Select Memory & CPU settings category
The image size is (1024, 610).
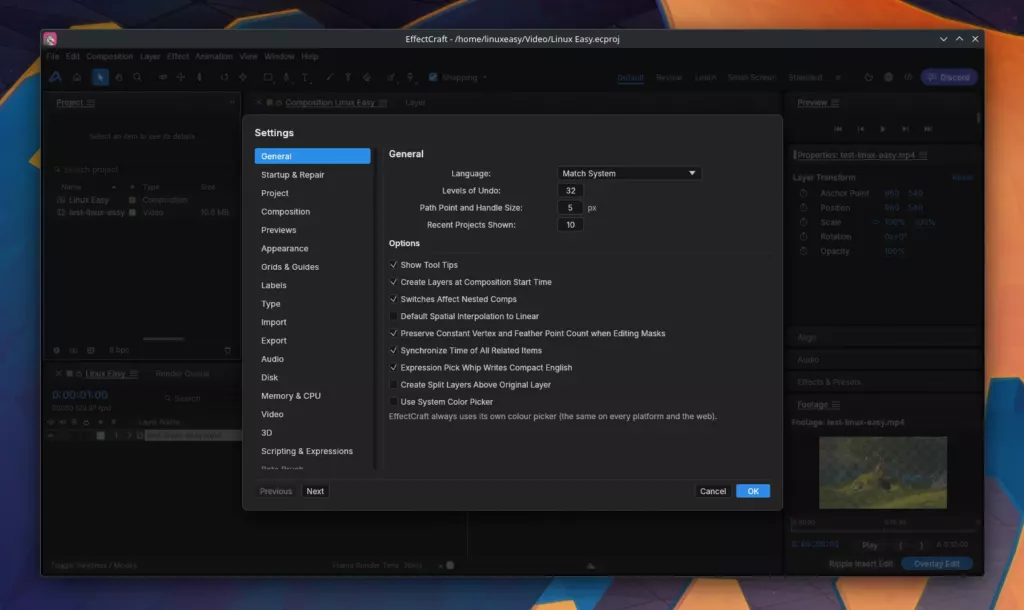[312, 396]
